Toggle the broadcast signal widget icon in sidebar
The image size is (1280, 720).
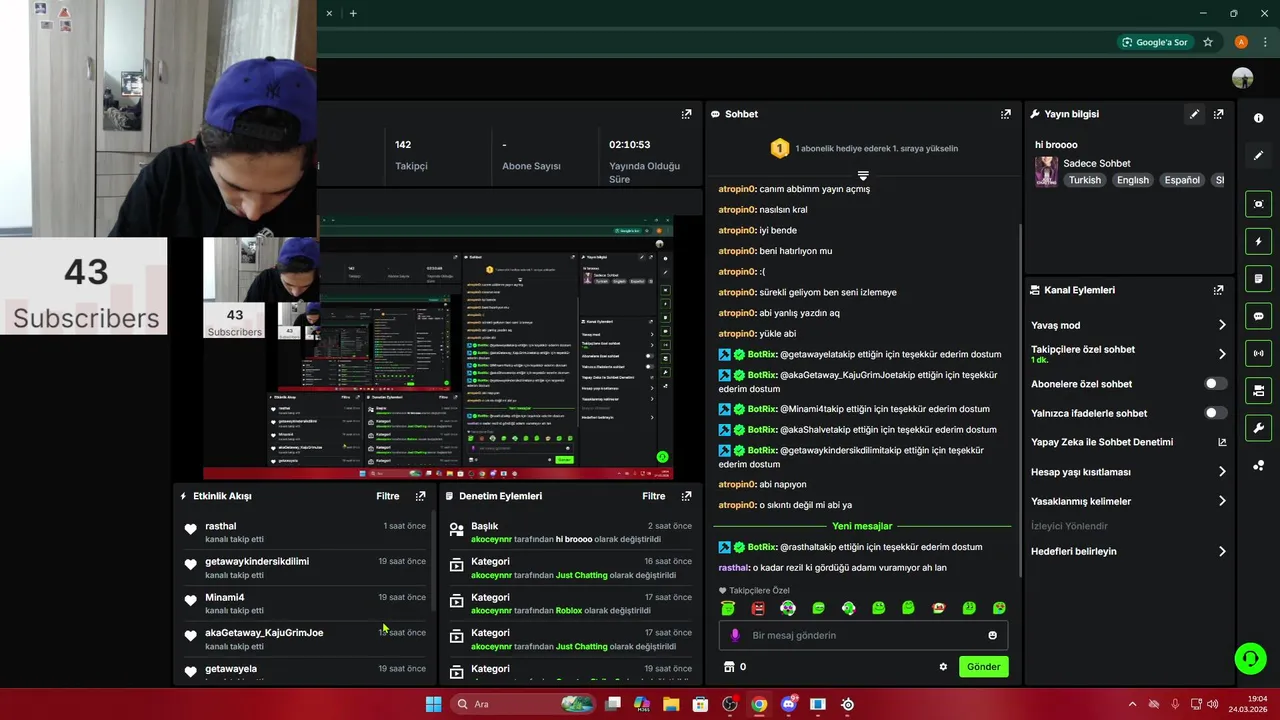(1258, 353)
